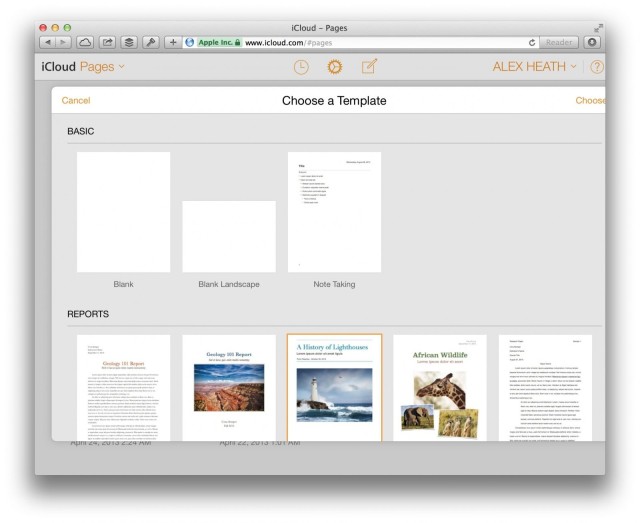Click the create new document icon

click(369, 67)
